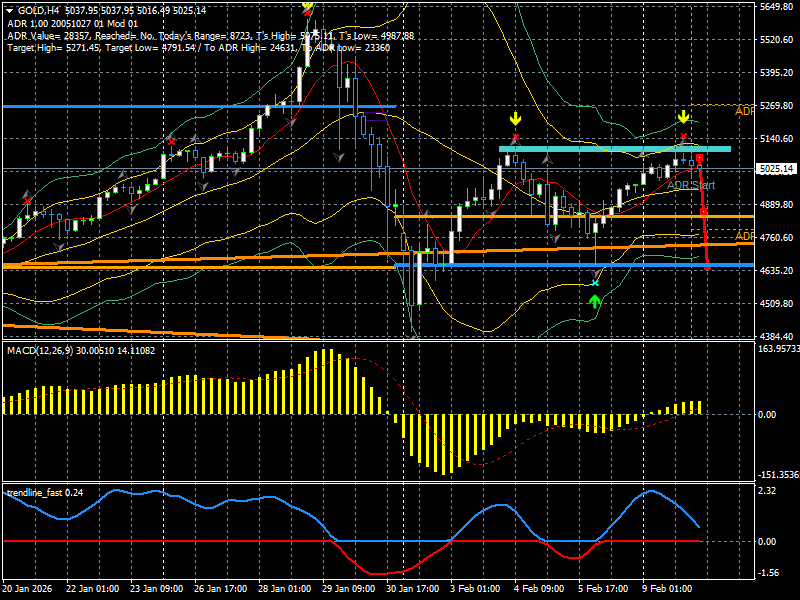The height and width of the screenshot is (600, 800).
Task: Click the 5649.80 price scale label
Action: click(x=777, y=7)
